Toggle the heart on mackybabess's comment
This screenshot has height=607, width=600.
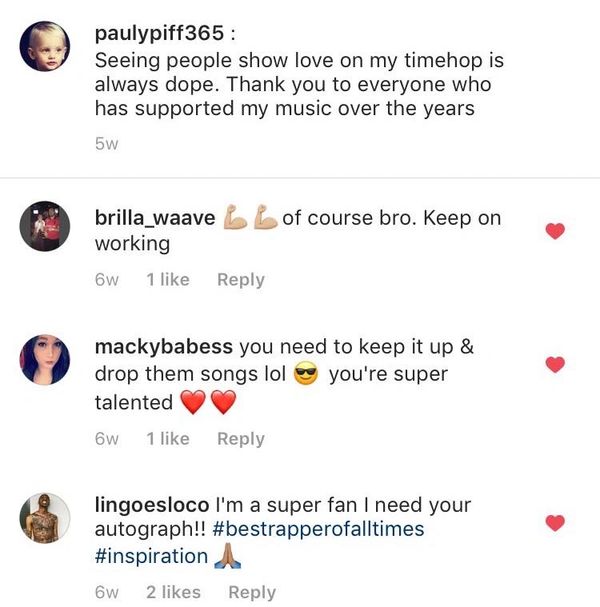pyautogui.click(x=555, y=364)
